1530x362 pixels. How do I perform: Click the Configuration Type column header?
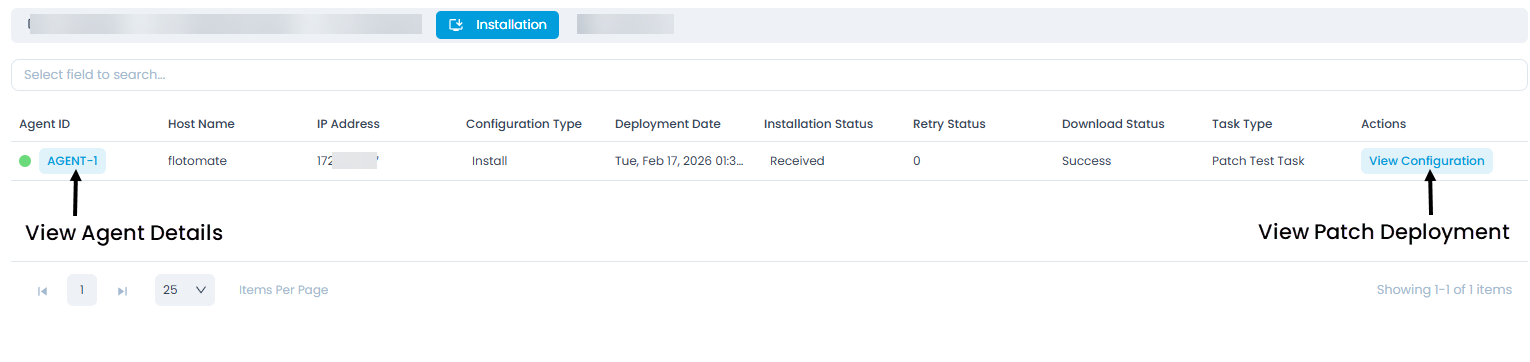(524, 124)
